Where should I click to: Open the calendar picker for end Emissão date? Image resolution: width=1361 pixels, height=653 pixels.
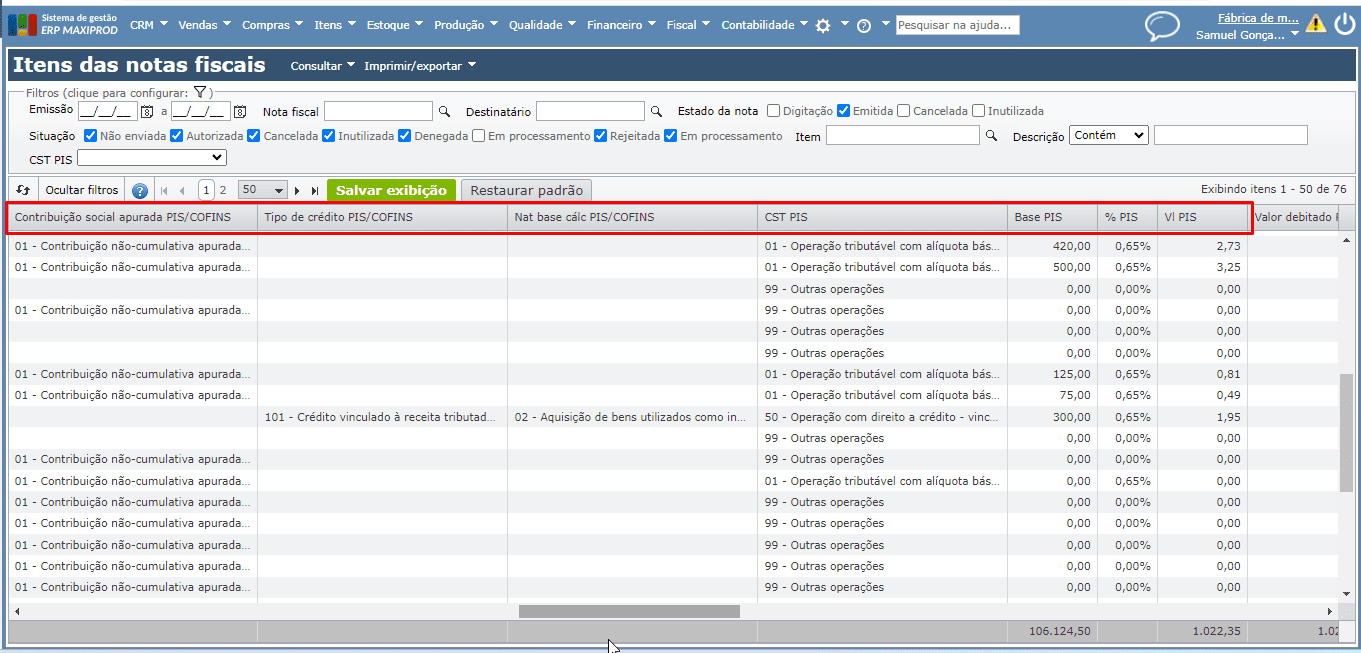[240, 111]
